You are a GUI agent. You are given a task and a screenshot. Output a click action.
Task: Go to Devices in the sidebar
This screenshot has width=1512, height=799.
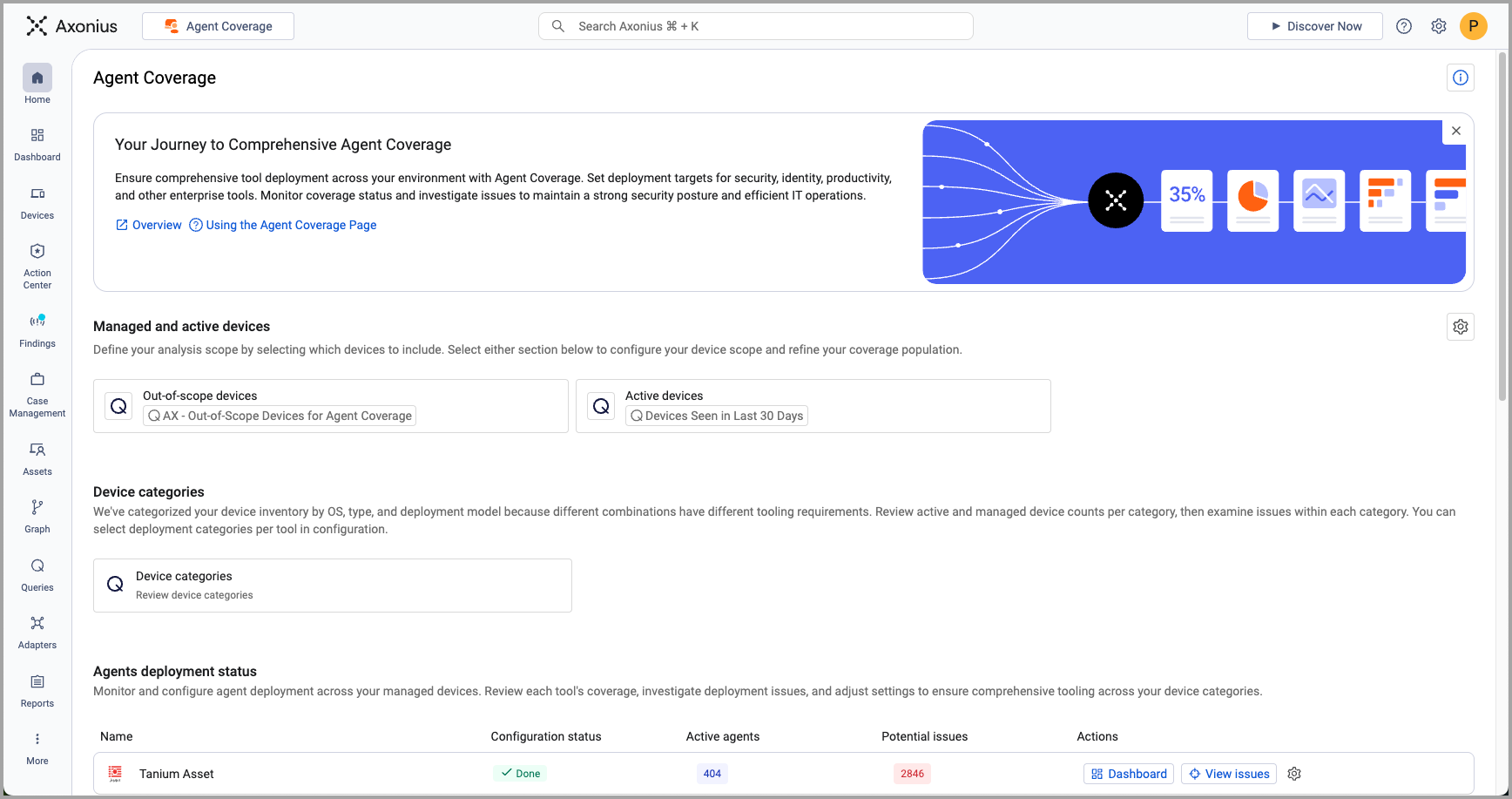pyautogui.click(x=37, y=203)
